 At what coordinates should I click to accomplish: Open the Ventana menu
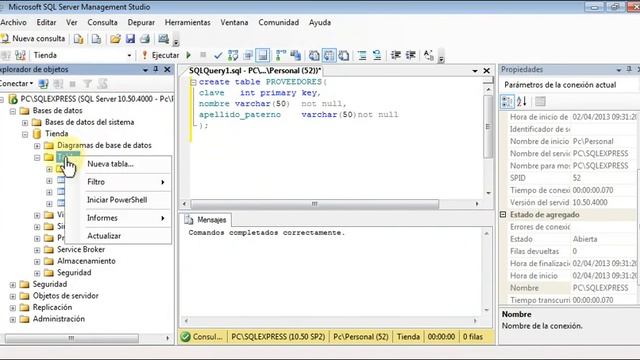(x=234, y=22)
